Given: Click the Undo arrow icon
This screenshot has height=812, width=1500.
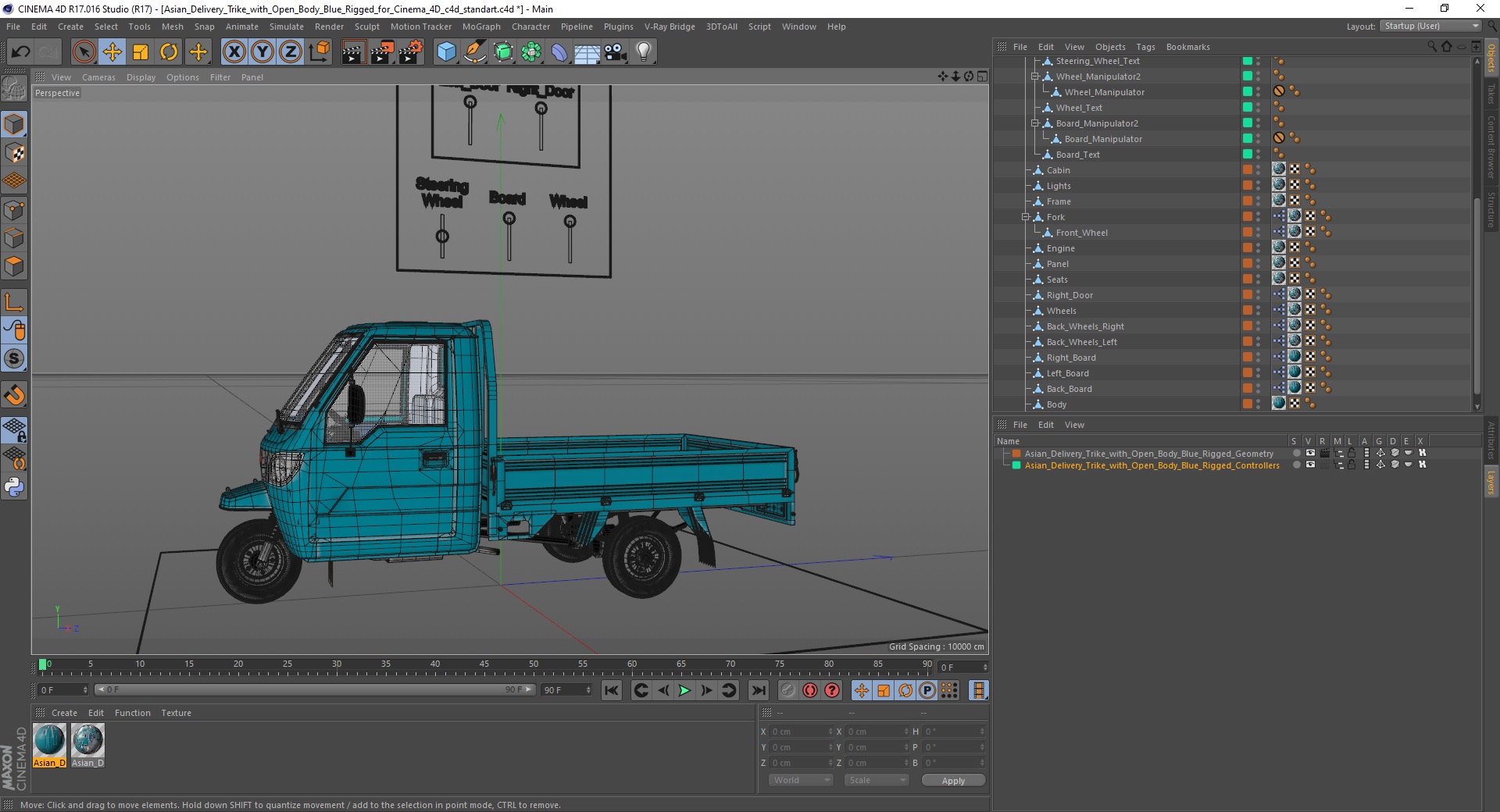Looking at the screenshot, I should pyautogui.click(x=20, y=52).
